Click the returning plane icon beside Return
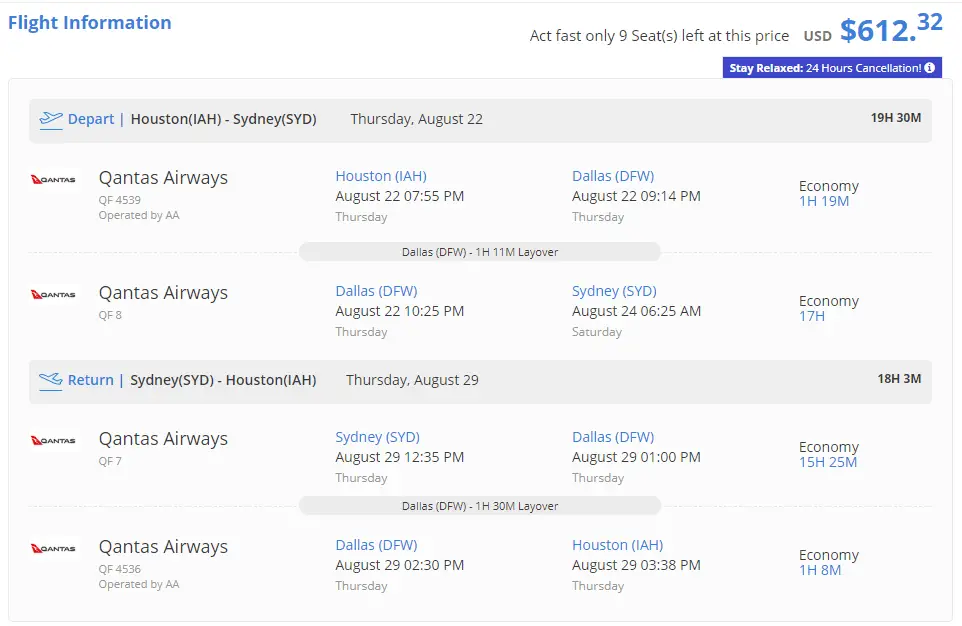 50,380
